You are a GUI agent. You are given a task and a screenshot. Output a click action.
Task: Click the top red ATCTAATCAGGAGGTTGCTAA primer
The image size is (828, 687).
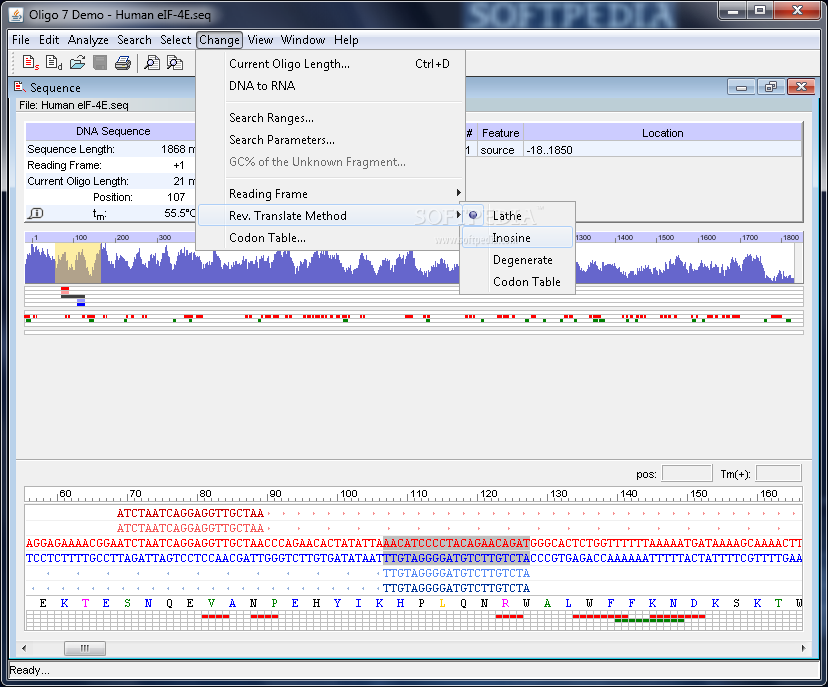[x=190, y=513]
